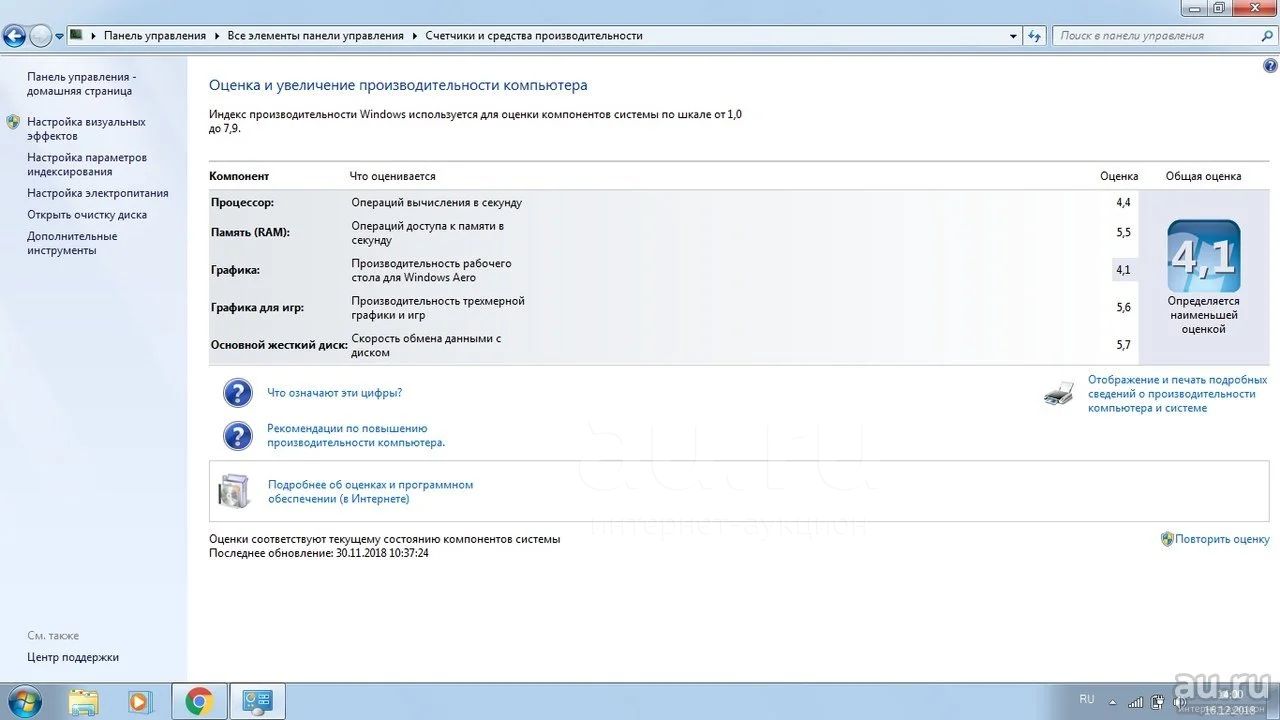Screen dimensions: 1280x720
Task: Click the 4,1 overall score badge
Action: [x=1204, y=257]
